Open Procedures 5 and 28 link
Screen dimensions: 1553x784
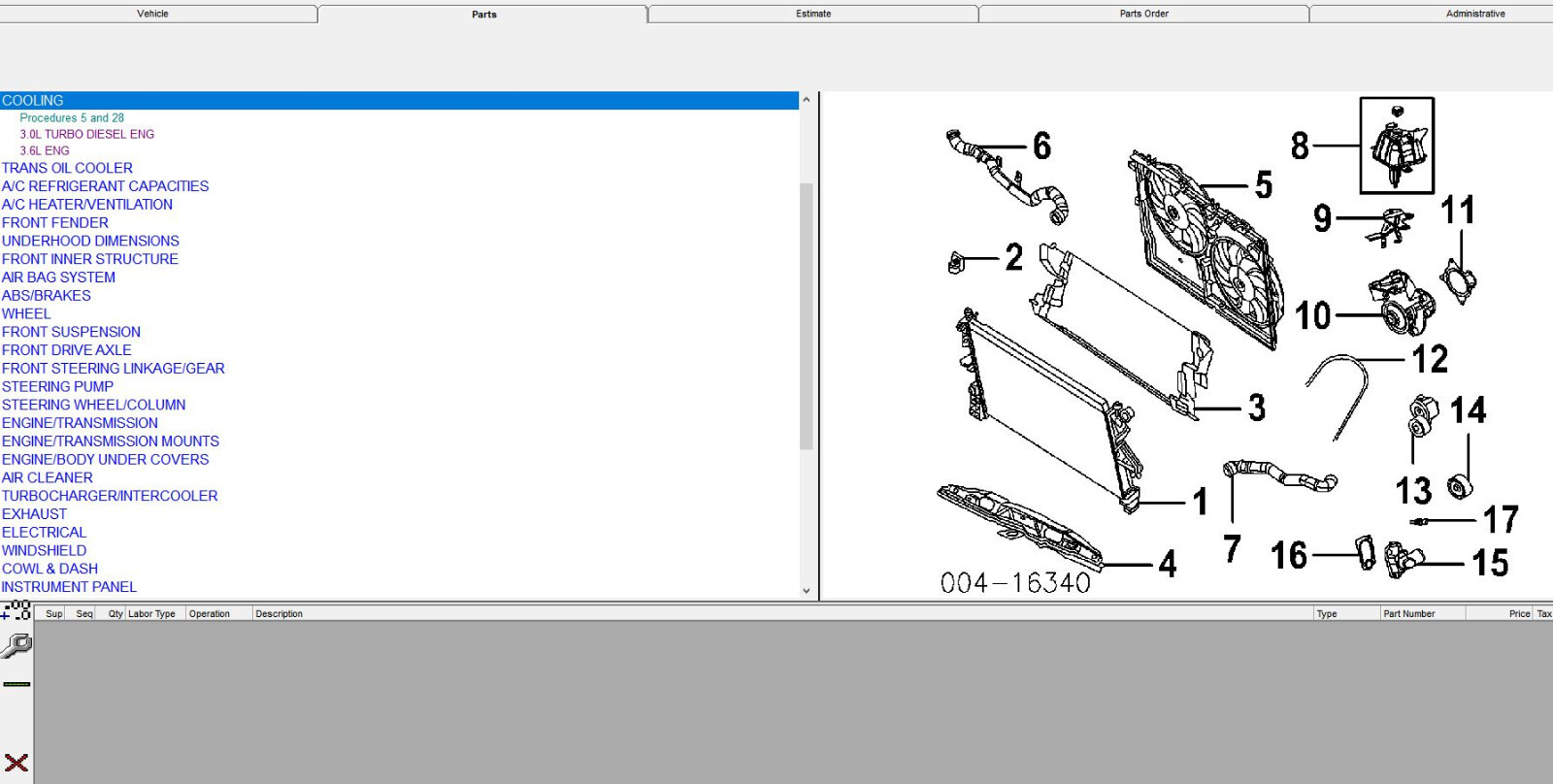tap(72, 117)
